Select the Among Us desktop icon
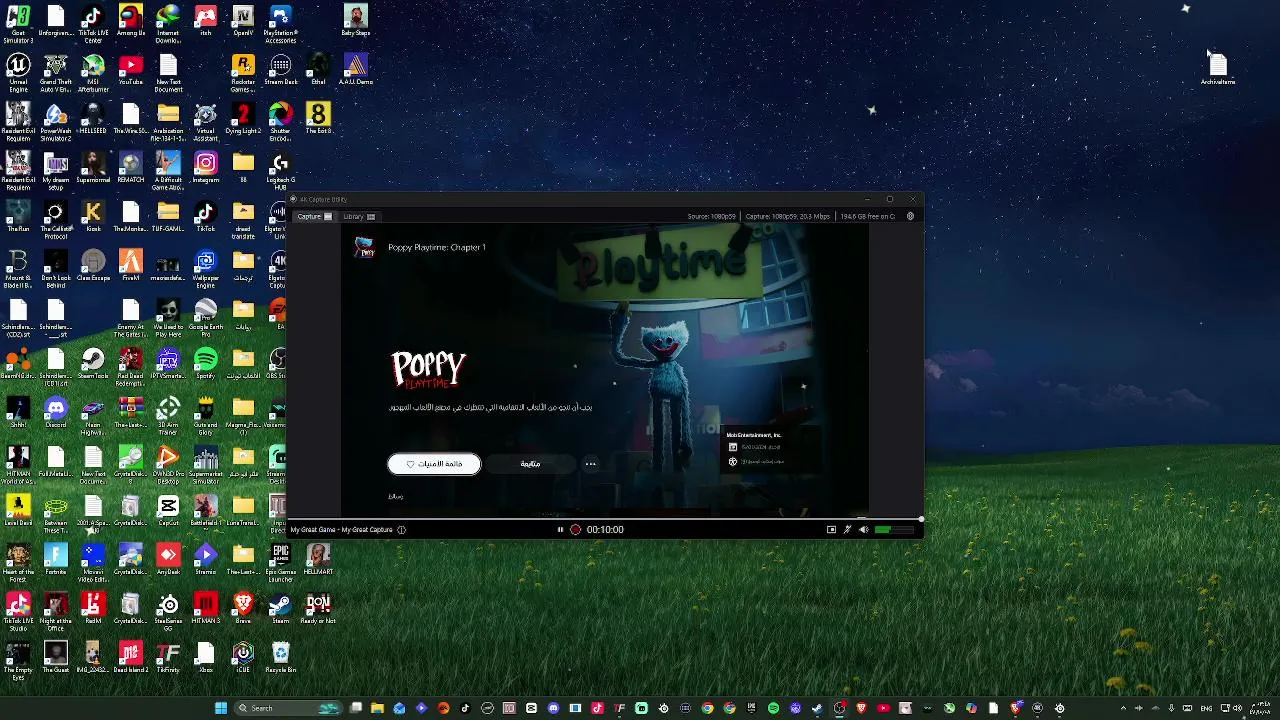The image size is (1280, 720). 130,22
